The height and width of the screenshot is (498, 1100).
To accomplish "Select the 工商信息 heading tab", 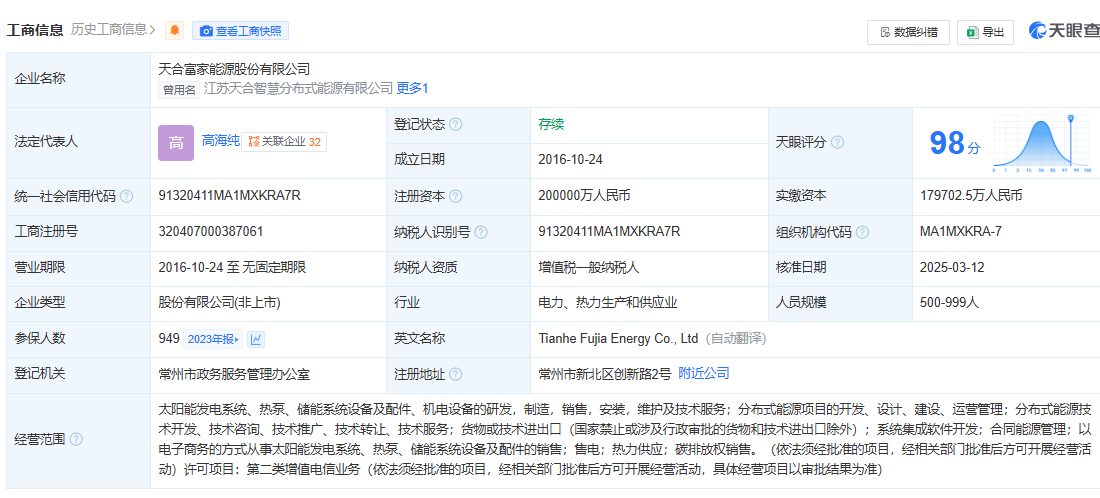I will (x=35, y=30).
